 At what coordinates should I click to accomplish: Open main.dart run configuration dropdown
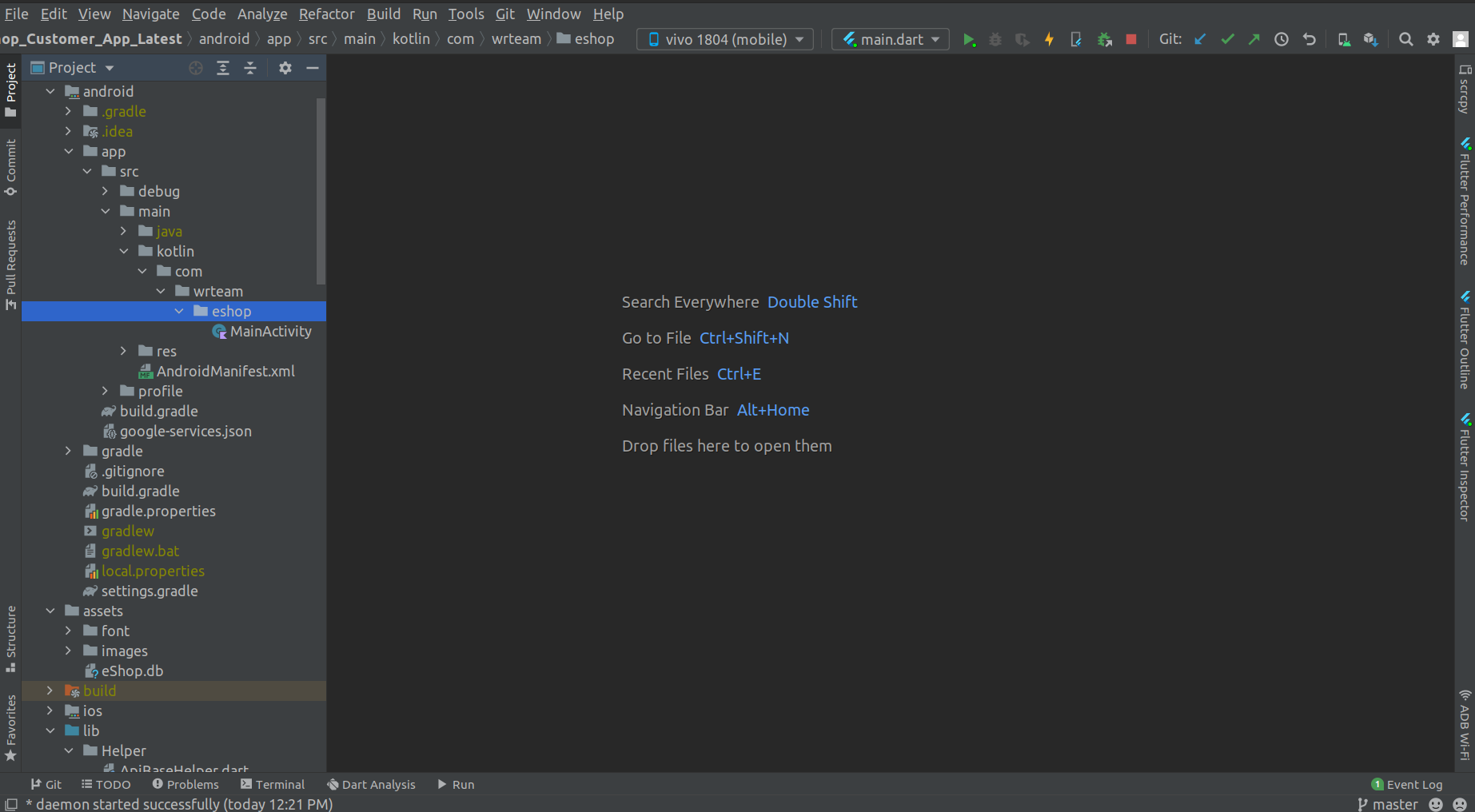[891, 39]
